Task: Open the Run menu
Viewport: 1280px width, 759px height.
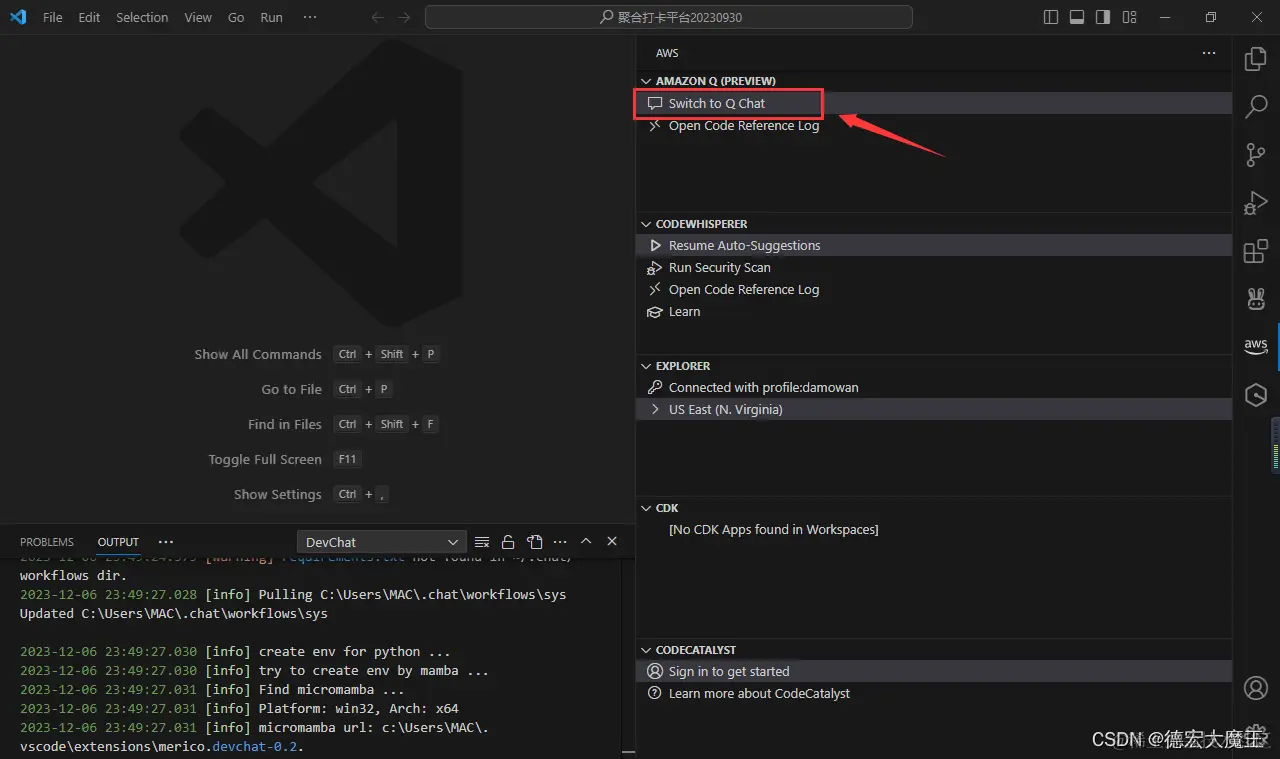Action: [271, 17]
